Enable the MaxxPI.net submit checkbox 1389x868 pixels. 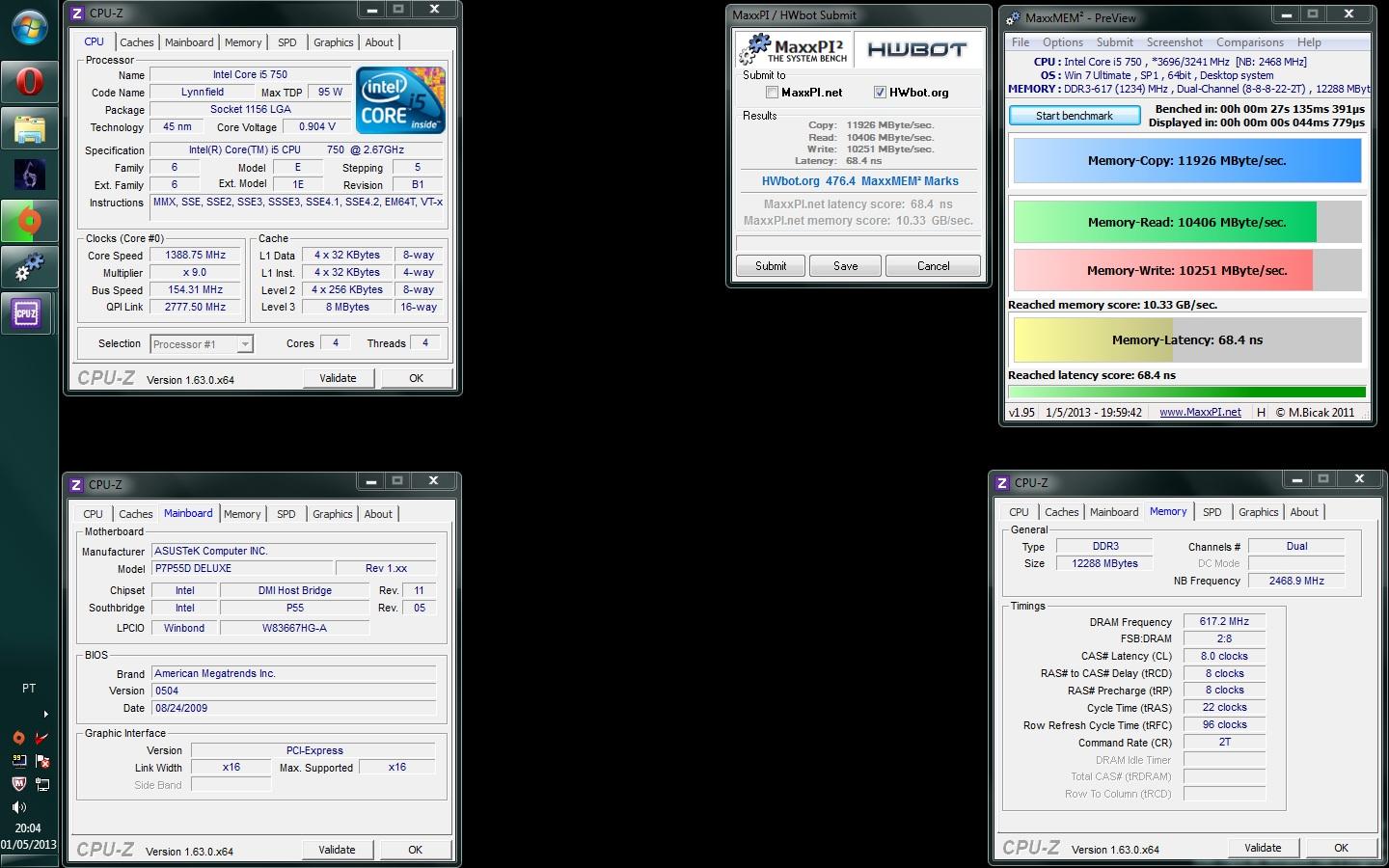tap(772, 93)
